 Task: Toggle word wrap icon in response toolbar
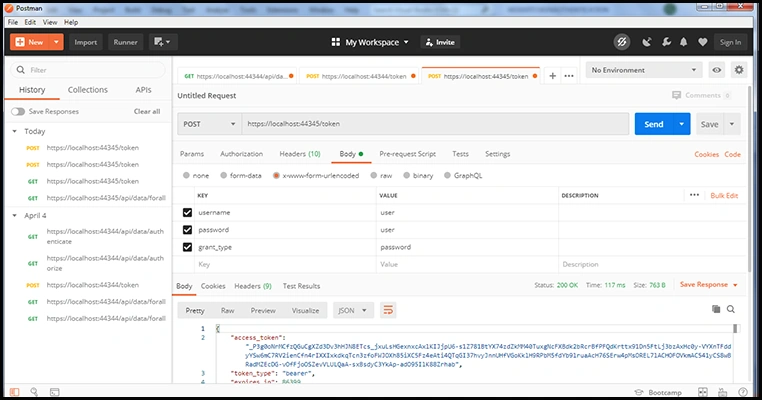click(x=388, y=310)
